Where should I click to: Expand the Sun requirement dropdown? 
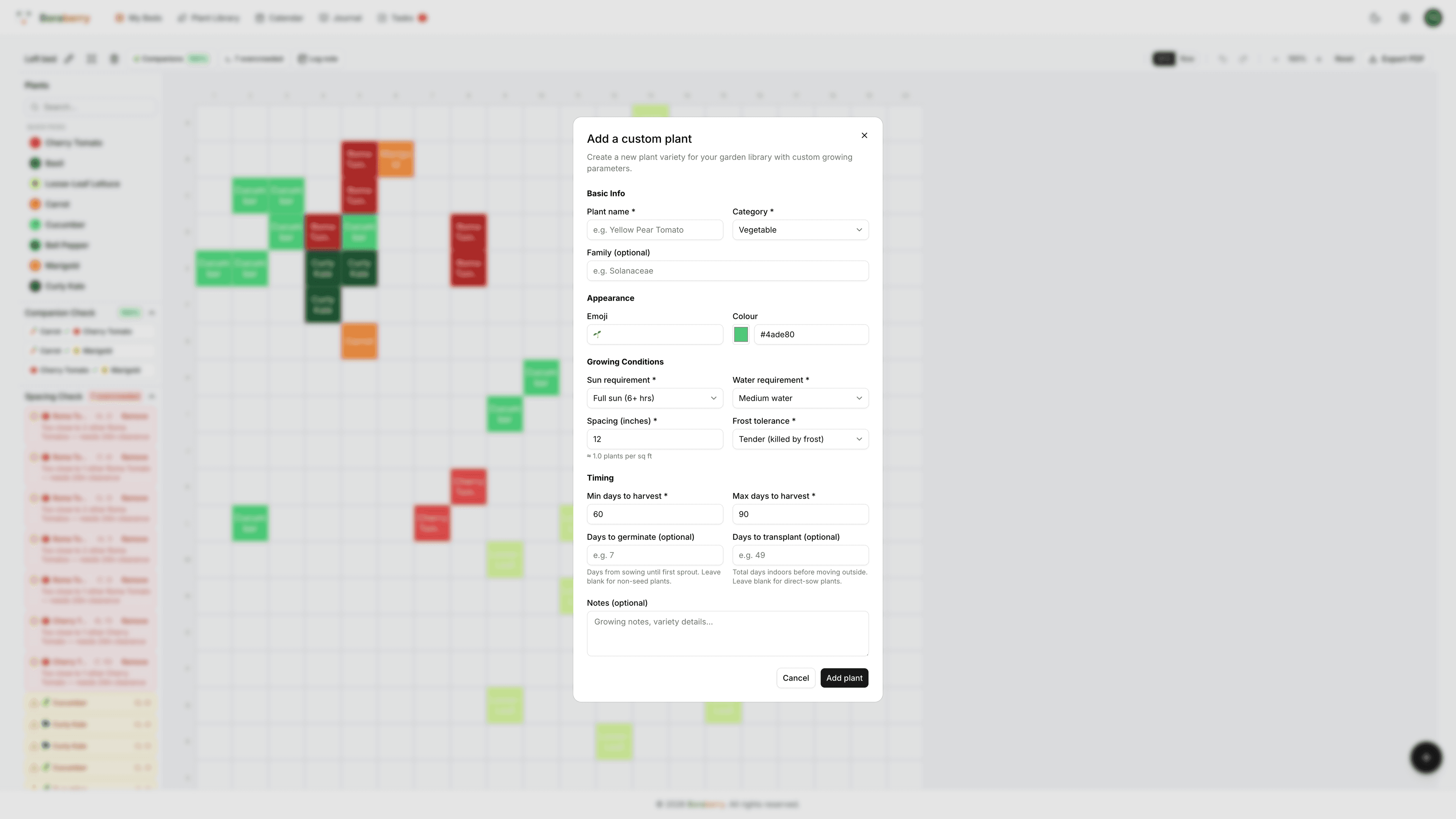pyautogui.click(x=654, y=398)
